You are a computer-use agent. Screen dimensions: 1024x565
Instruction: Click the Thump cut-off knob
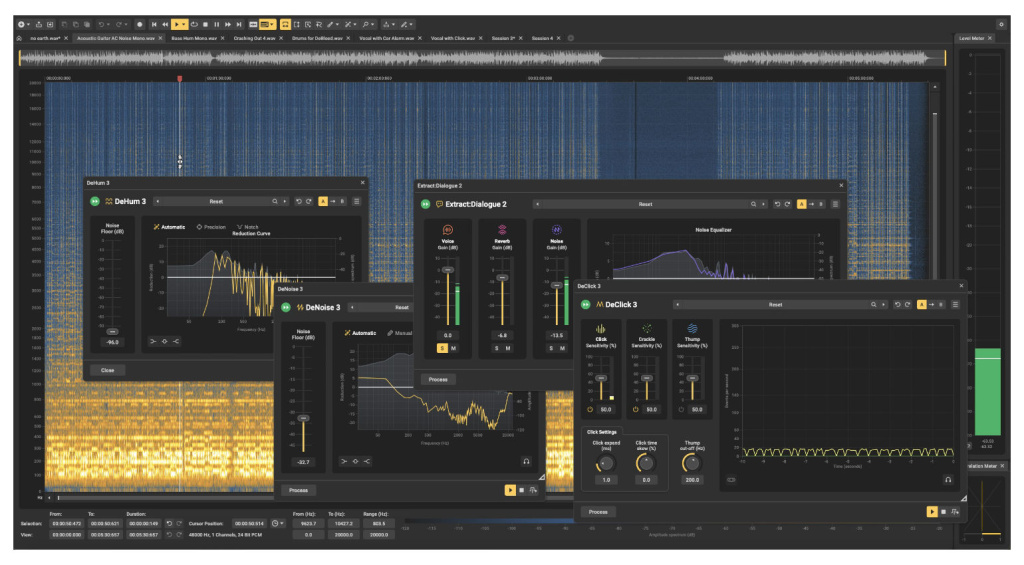692,463
